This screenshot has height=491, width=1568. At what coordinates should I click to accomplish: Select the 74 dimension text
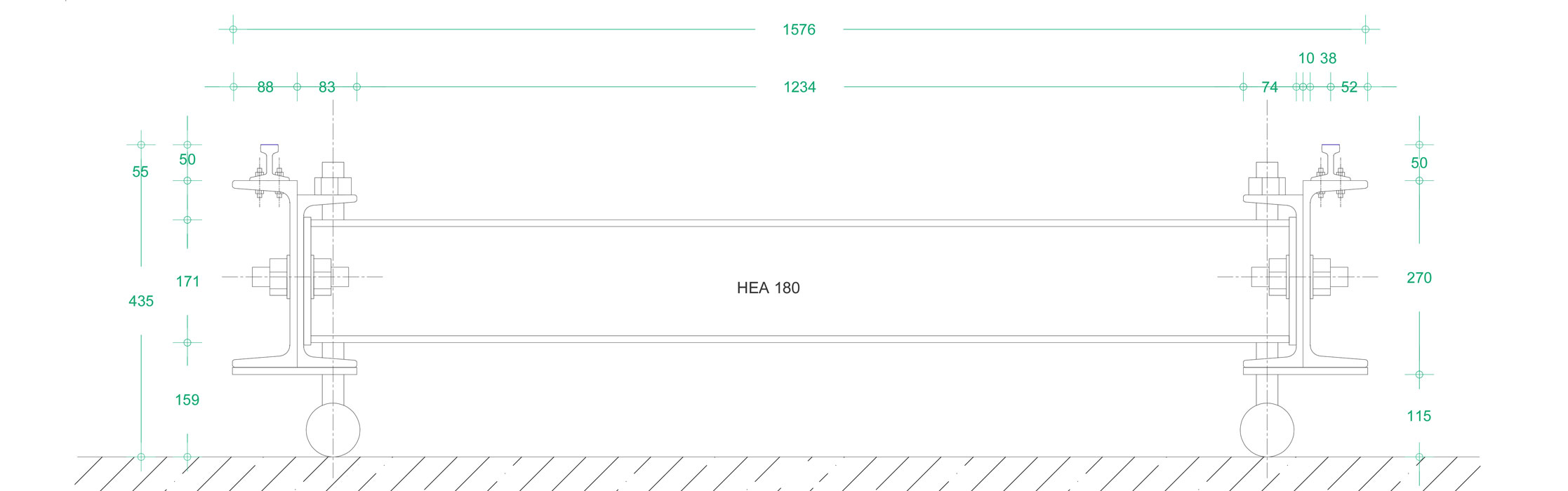pyautogui.click(x=1270, y=87)
